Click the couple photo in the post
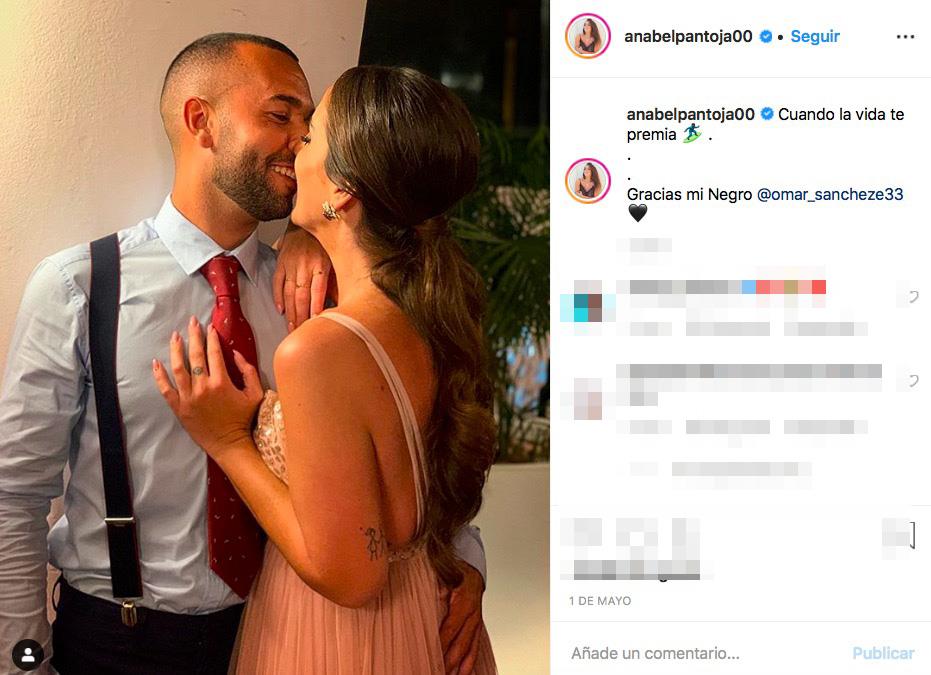931x675 pixels. (x=274, y=337)
